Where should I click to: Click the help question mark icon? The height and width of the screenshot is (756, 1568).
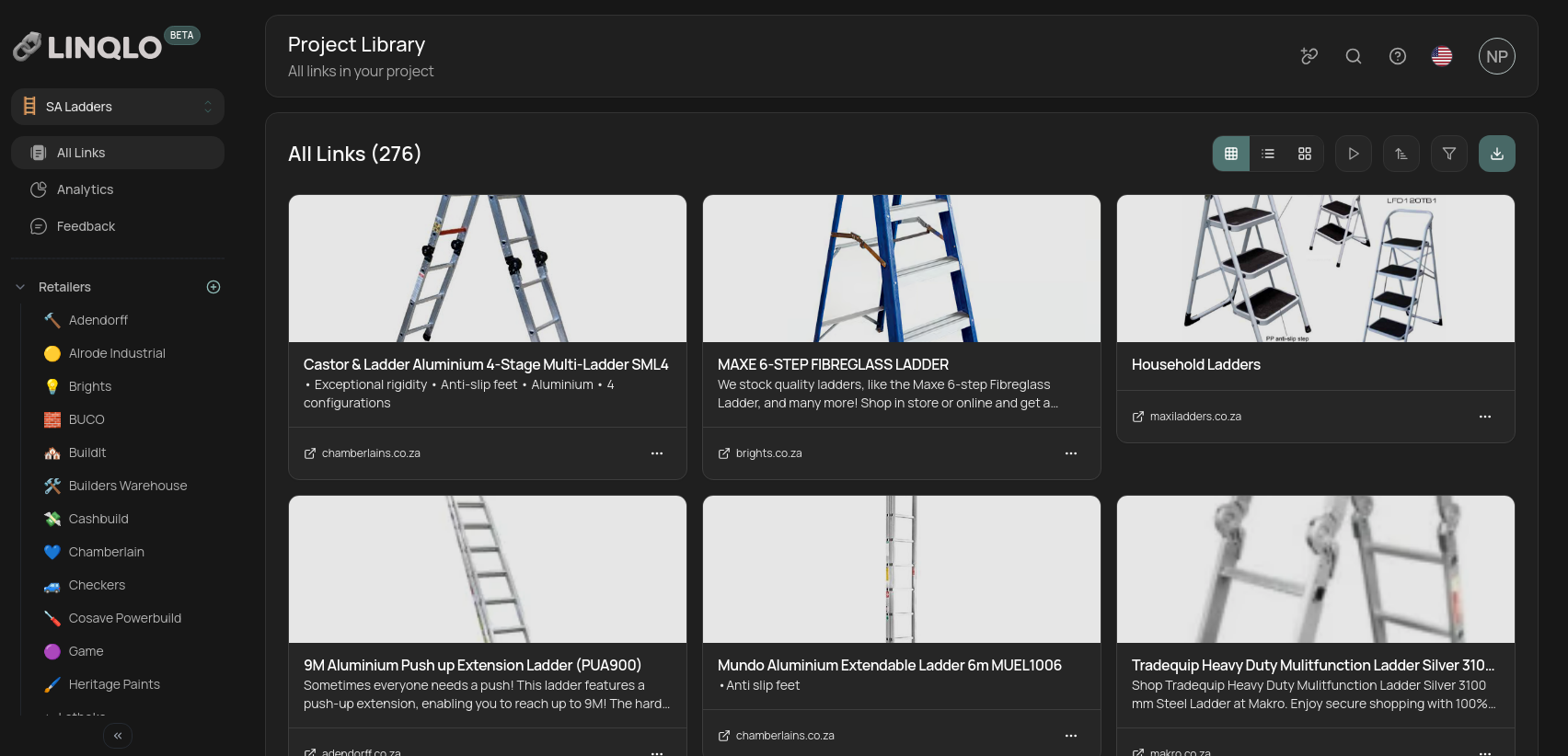[1397, 56]
